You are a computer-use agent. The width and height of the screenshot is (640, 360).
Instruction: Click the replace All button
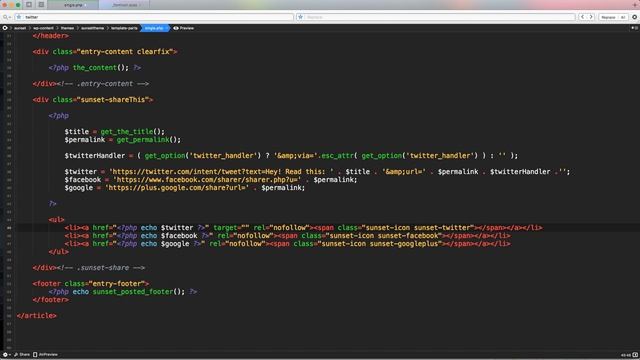coord(623,17)
